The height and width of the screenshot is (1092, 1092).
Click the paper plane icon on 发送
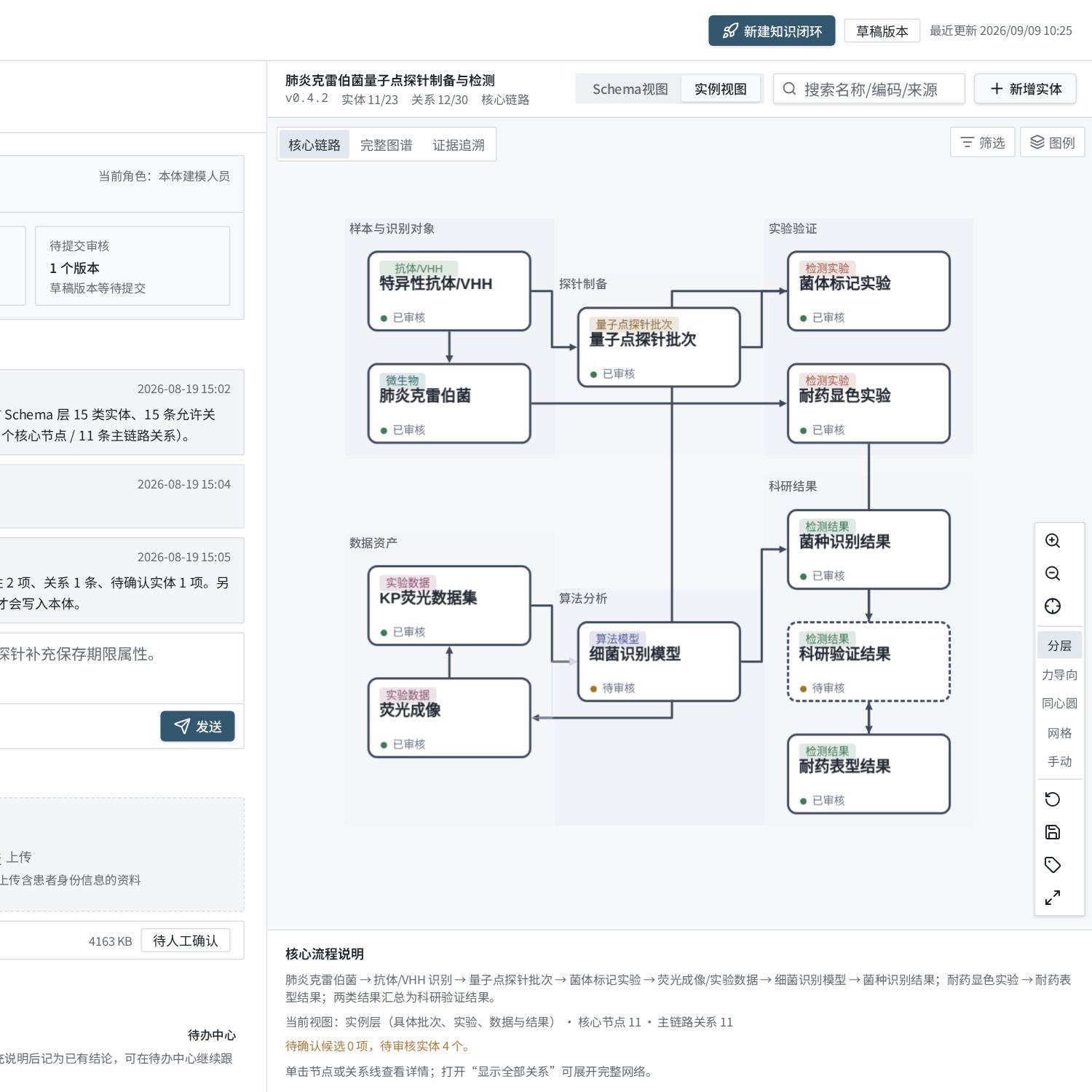point(182,726)
